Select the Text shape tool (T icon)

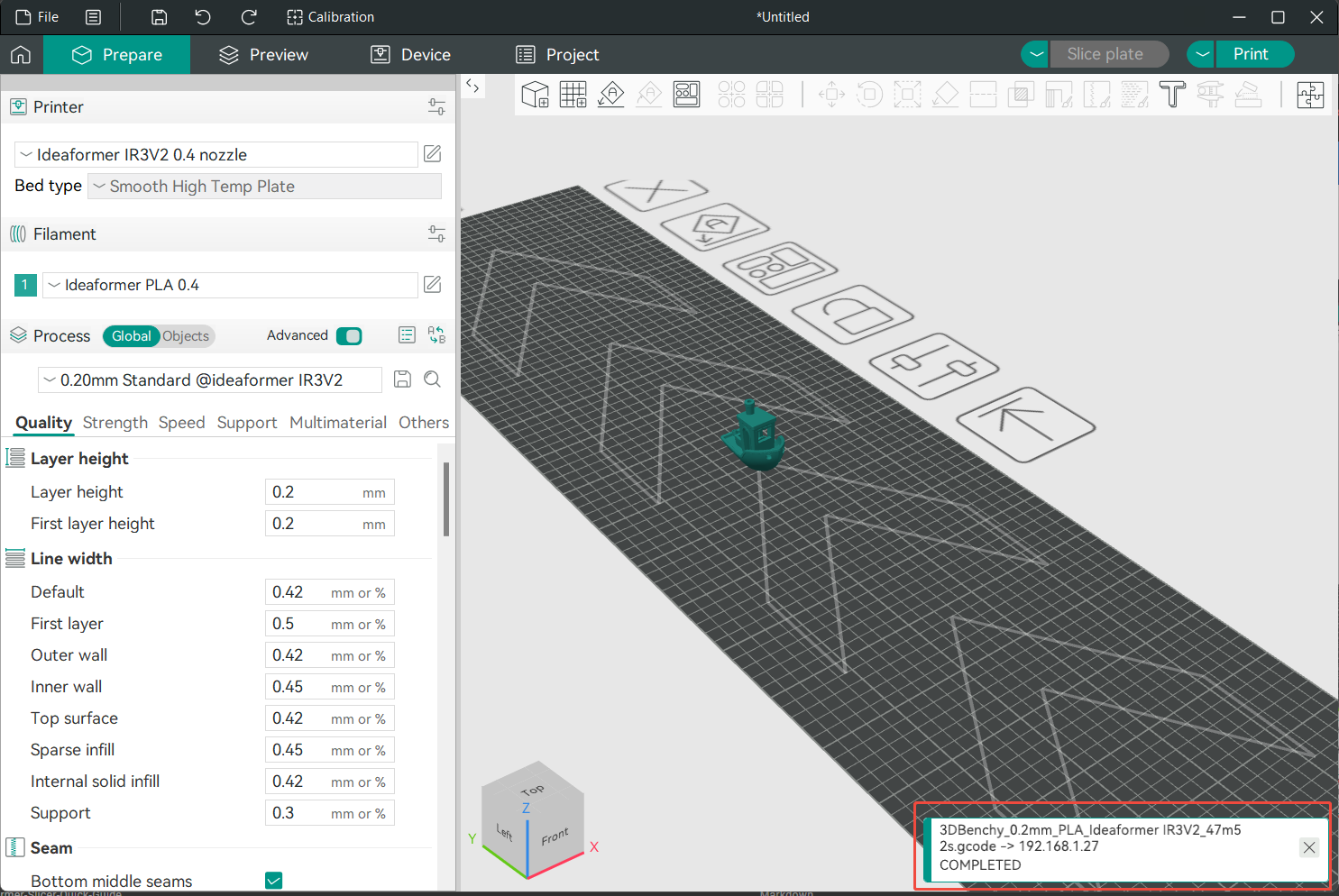point(1172,94)
